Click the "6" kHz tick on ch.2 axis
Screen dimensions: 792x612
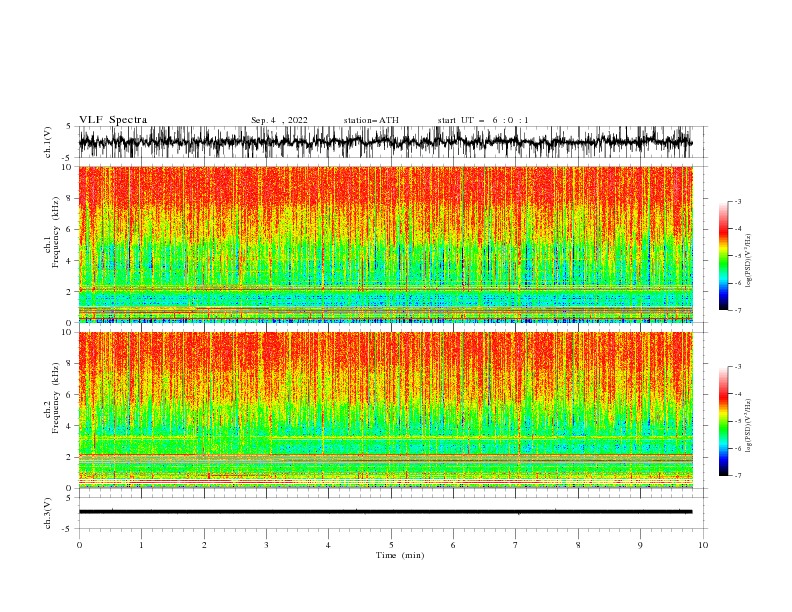click(71, 394)
